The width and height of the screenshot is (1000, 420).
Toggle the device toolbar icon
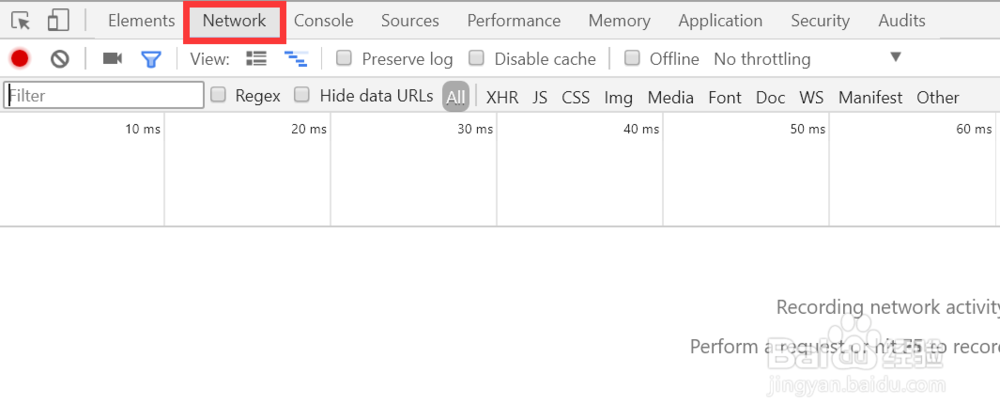point(59,21)
